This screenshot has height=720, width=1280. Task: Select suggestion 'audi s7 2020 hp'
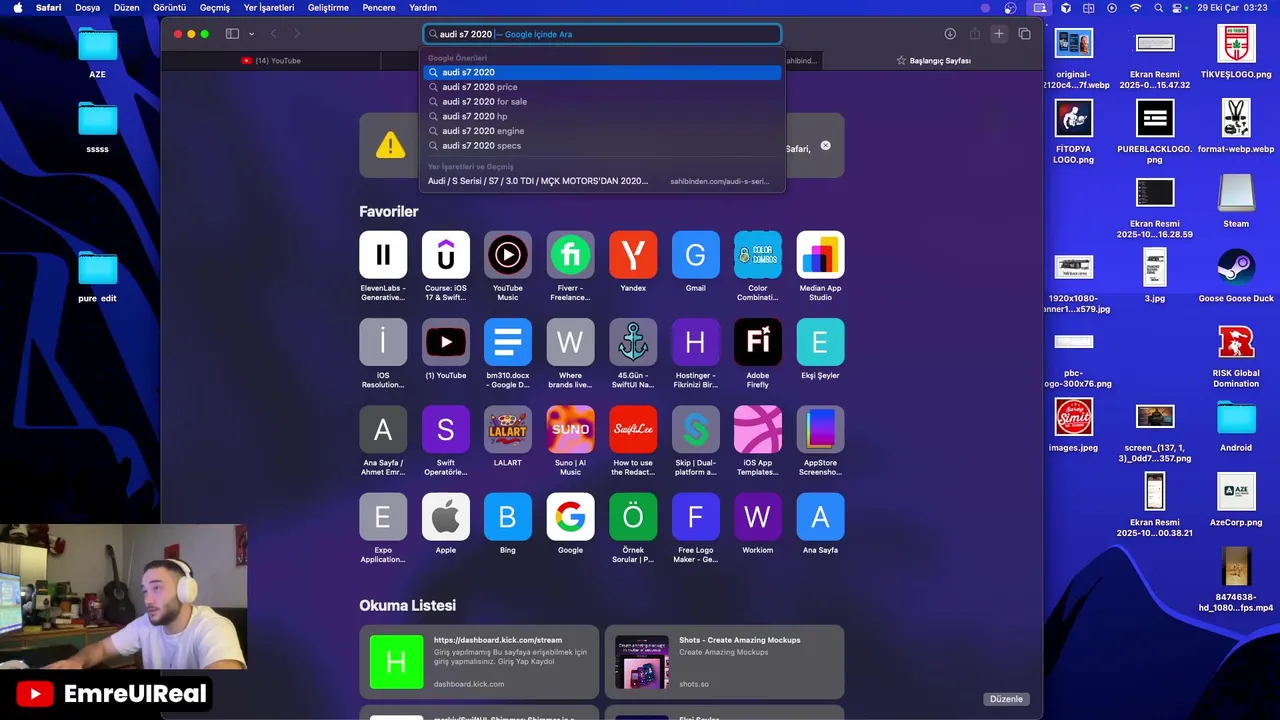602,116
